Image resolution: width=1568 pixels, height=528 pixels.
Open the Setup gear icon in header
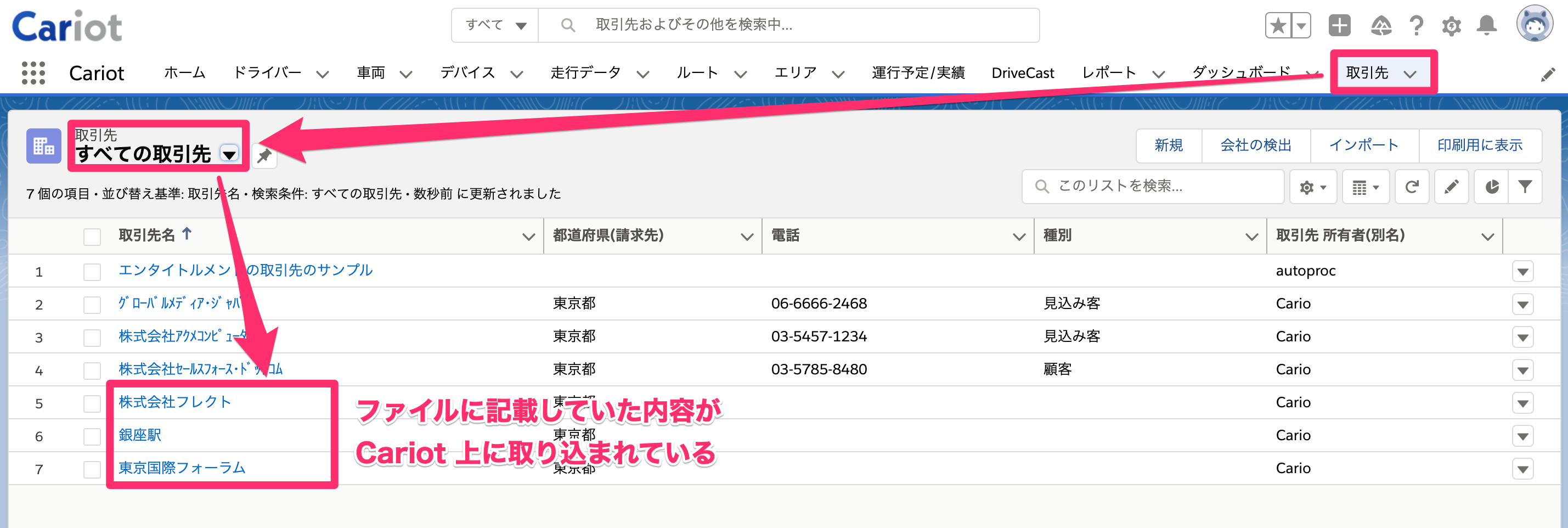tap(1452, 26)
